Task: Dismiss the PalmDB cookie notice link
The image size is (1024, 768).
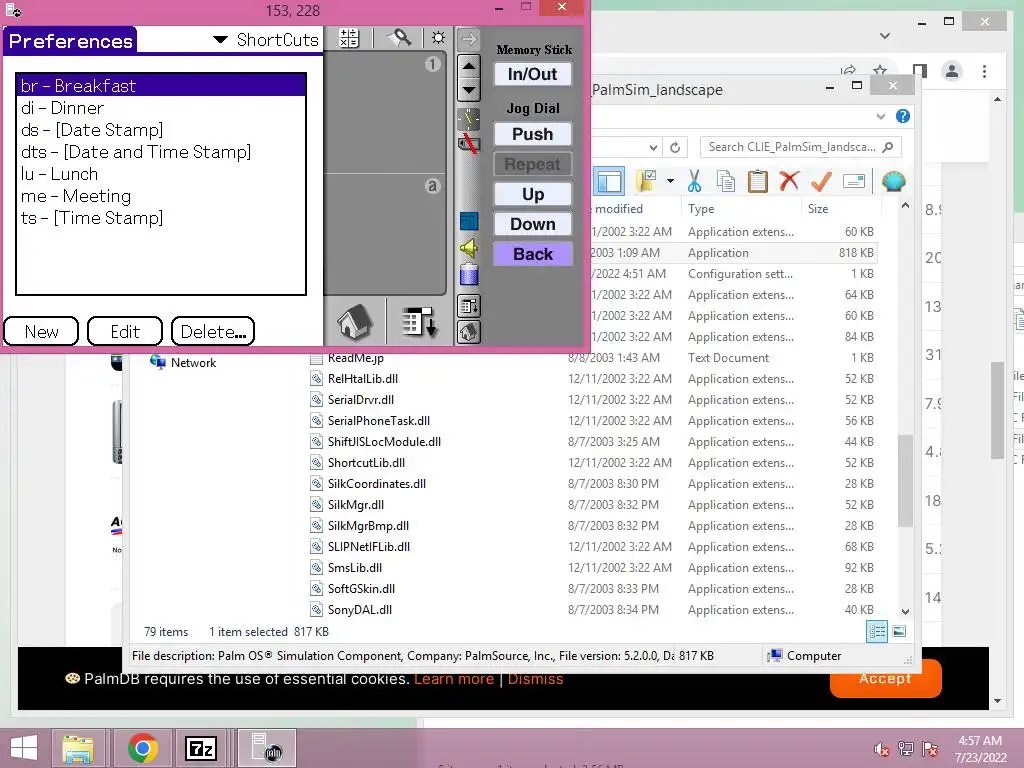Action: (535, 679)
